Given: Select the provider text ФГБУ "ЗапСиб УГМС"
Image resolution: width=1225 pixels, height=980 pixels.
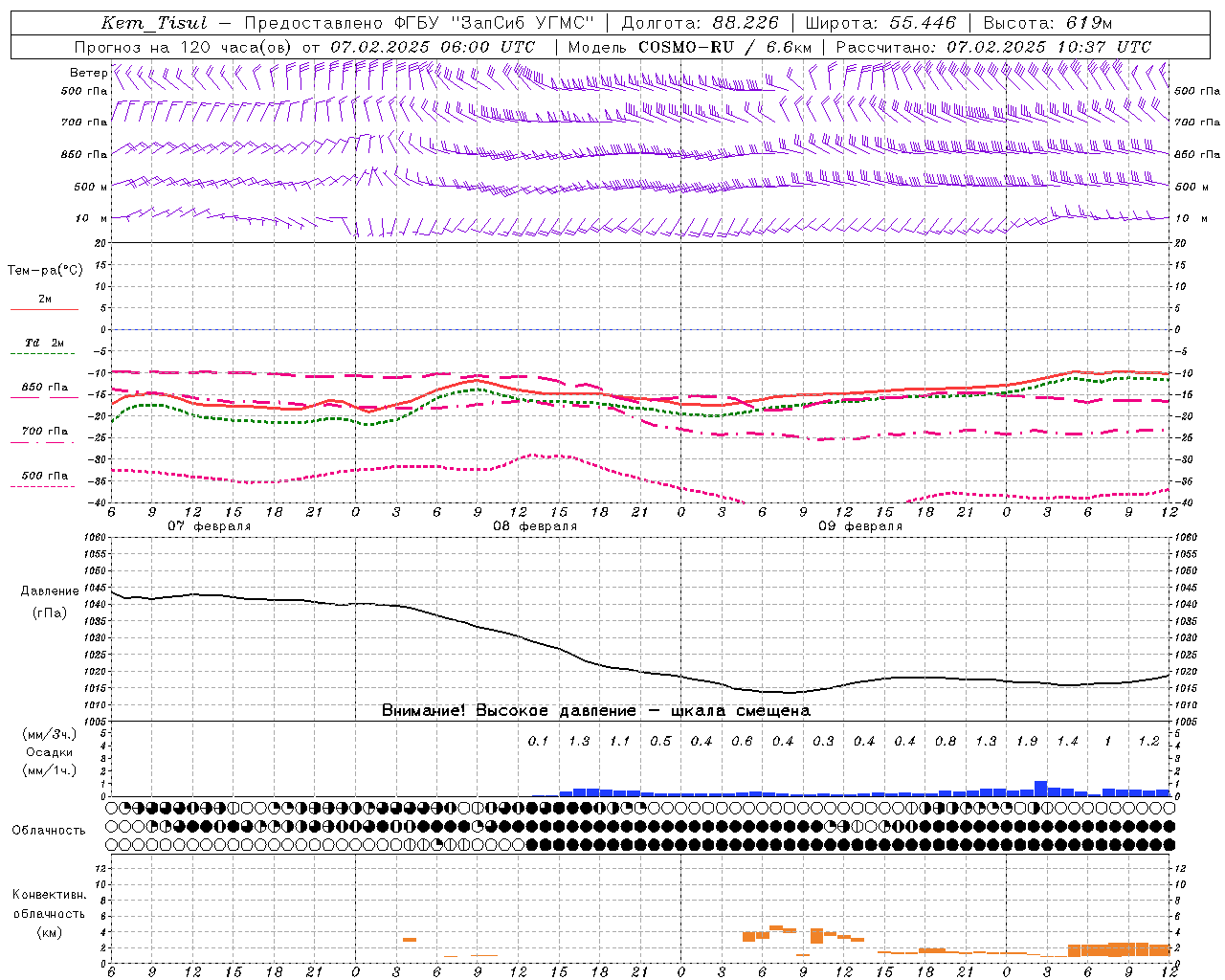Looking at the screenshot, I should [x=493, y=23].
